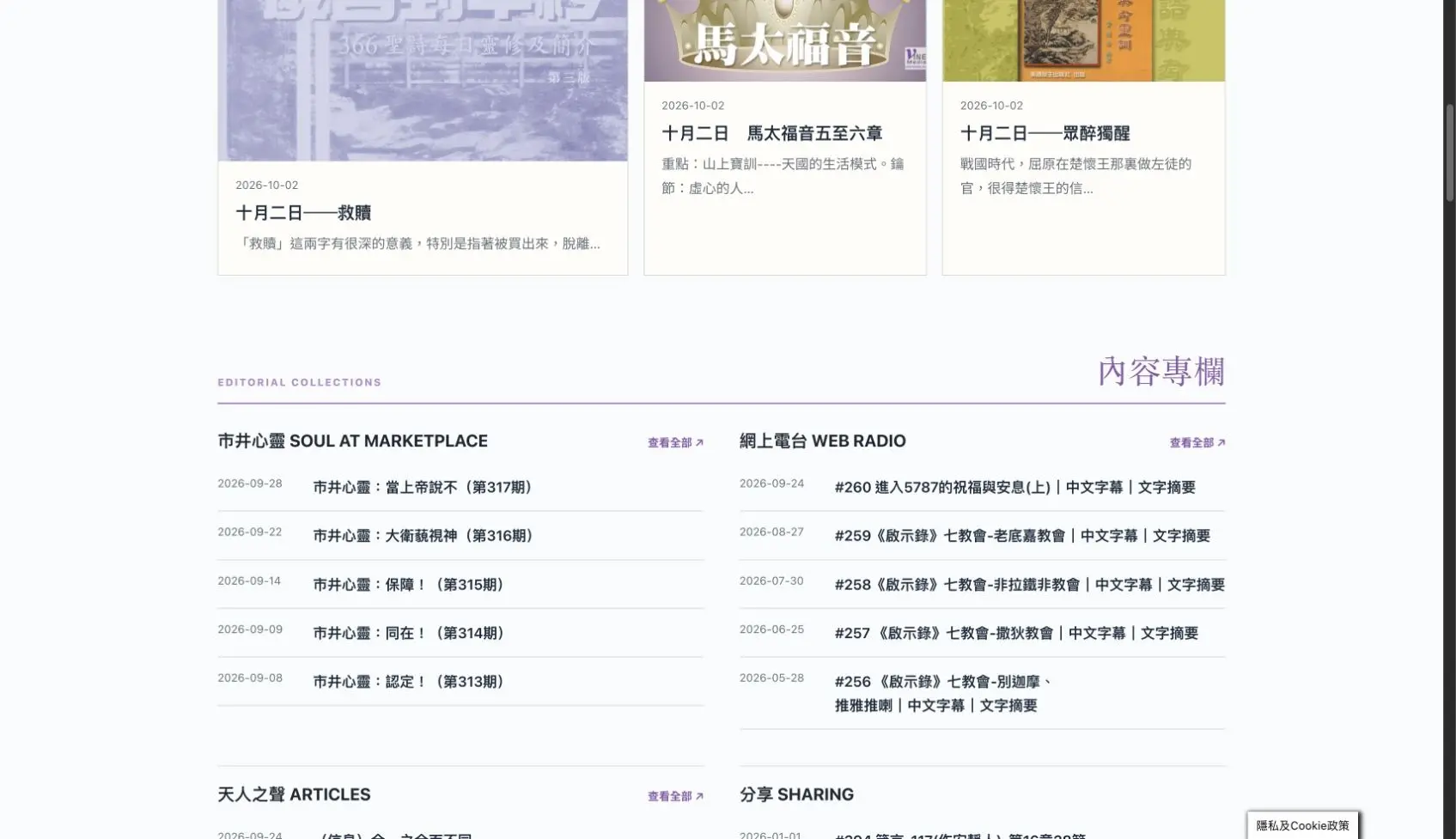Open 市井心靈:當上帝說不(第317期)
Image resolution: width=1456 pixels, height=839 pixels.
425,488
